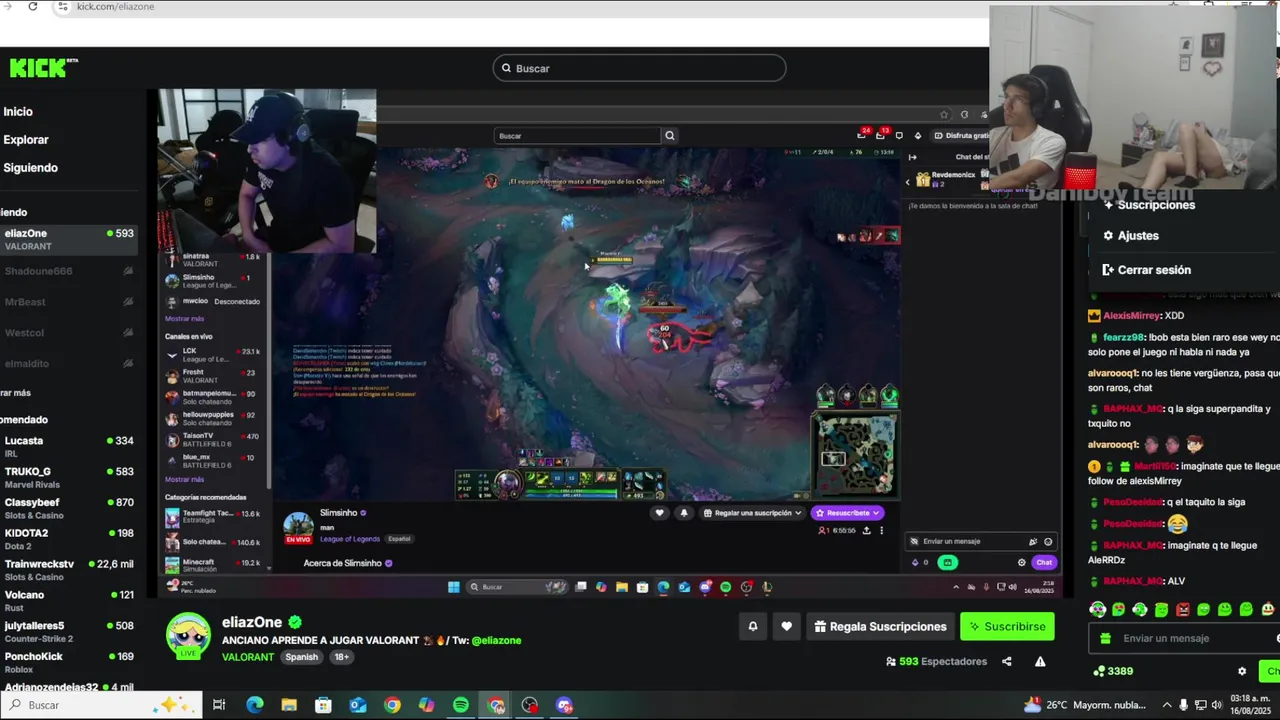Expand the show more followed channels link

pos(15,393)
